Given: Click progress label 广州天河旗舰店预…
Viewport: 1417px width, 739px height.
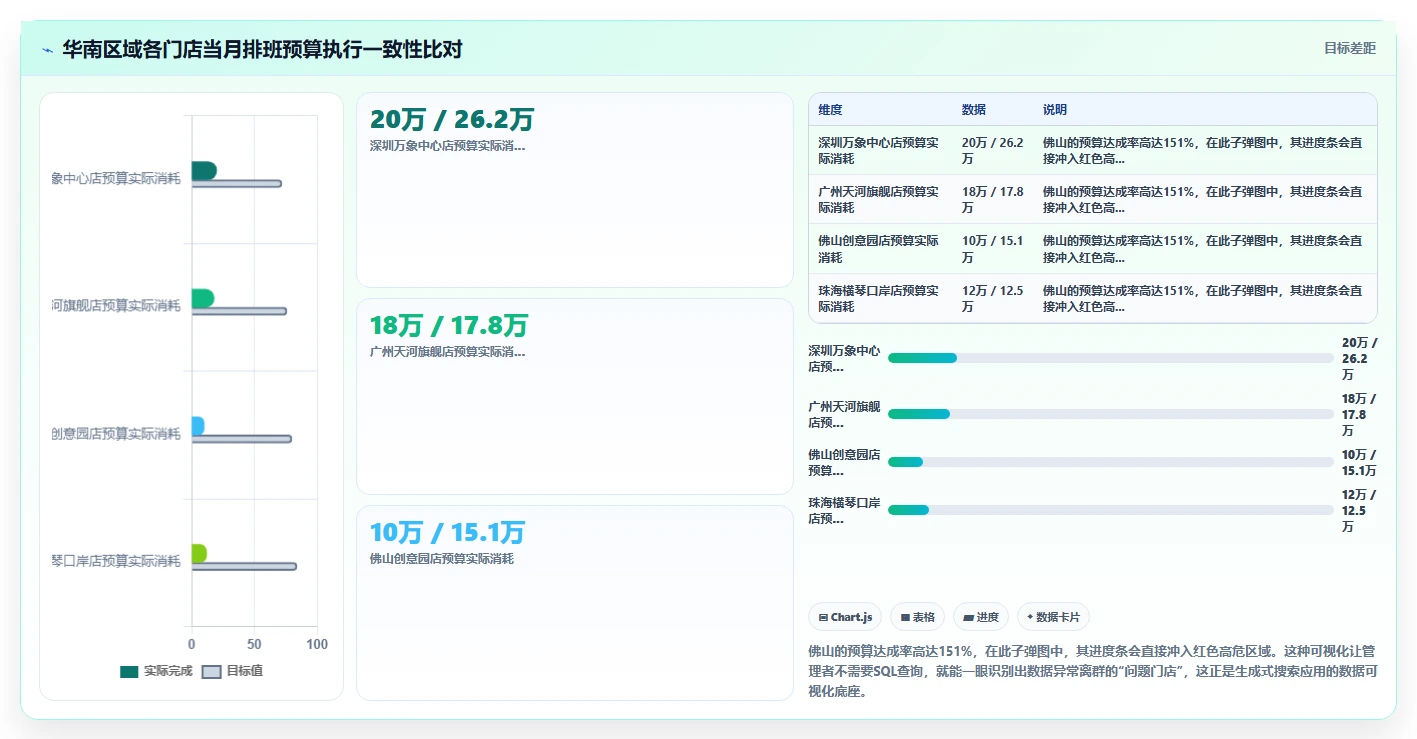Looking at the screenshot, I should pos(845,414).
